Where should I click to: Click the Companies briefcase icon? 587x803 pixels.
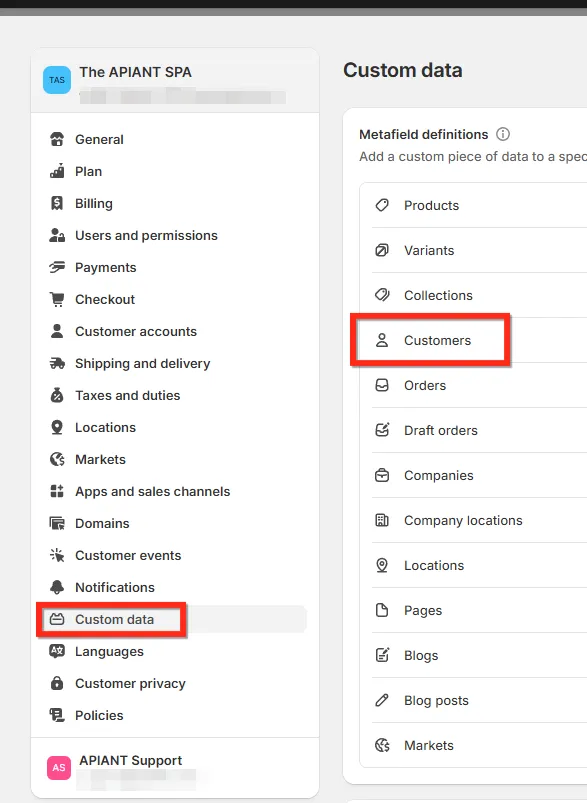click(x=382, y=475)
